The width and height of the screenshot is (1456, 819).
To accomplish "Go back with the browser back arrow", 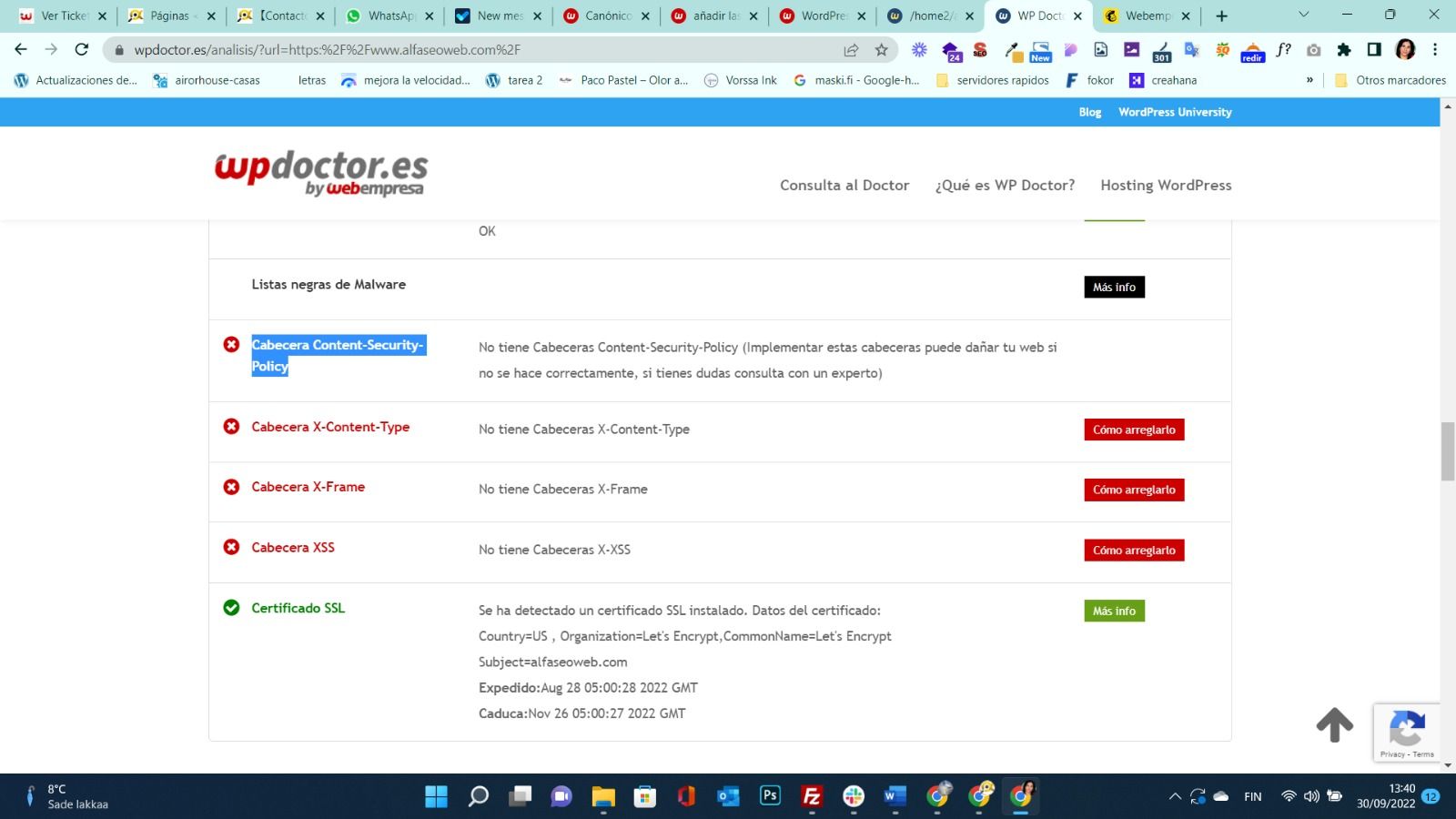I will coord(21,49).
